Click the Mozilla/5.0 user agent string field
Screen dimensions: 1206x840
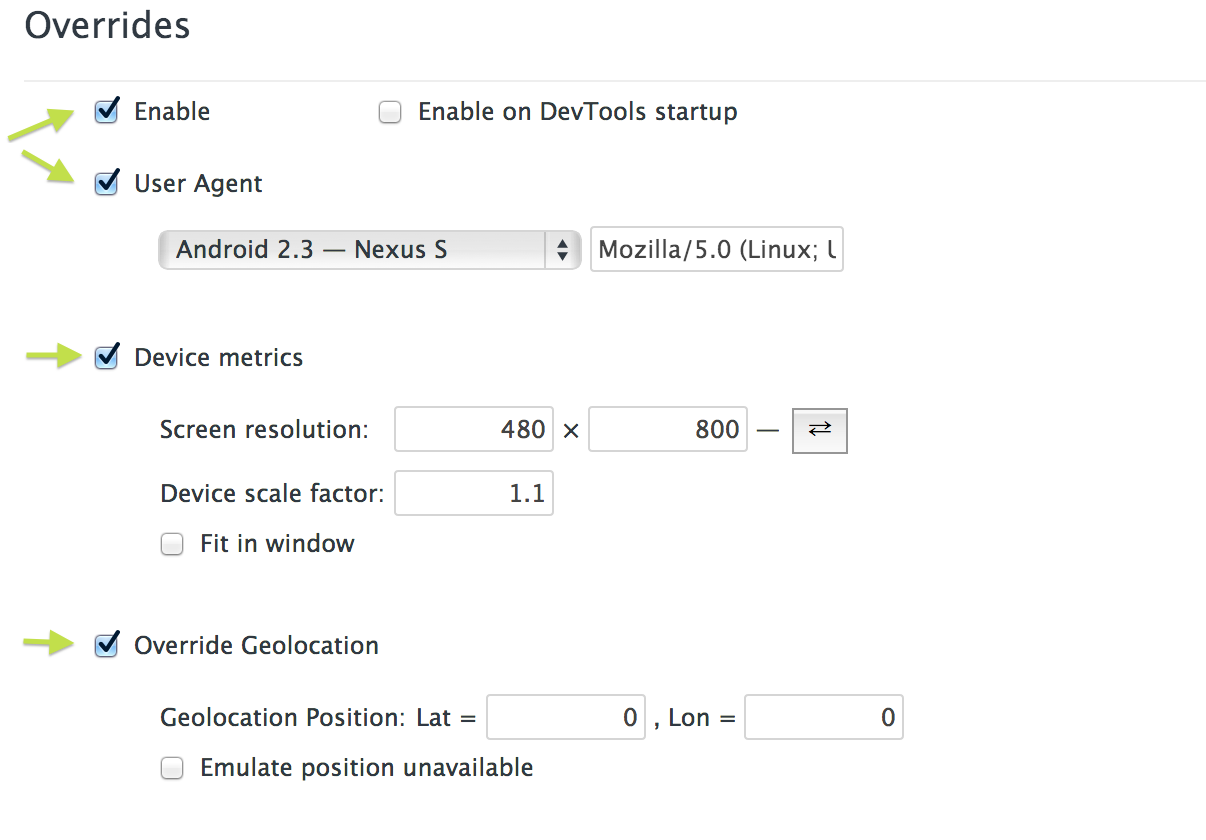(x=716, y=250)
